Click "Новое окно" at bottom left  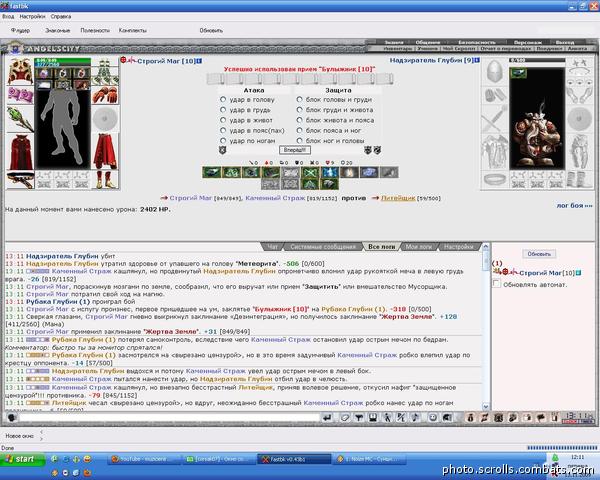pos(20,436)
